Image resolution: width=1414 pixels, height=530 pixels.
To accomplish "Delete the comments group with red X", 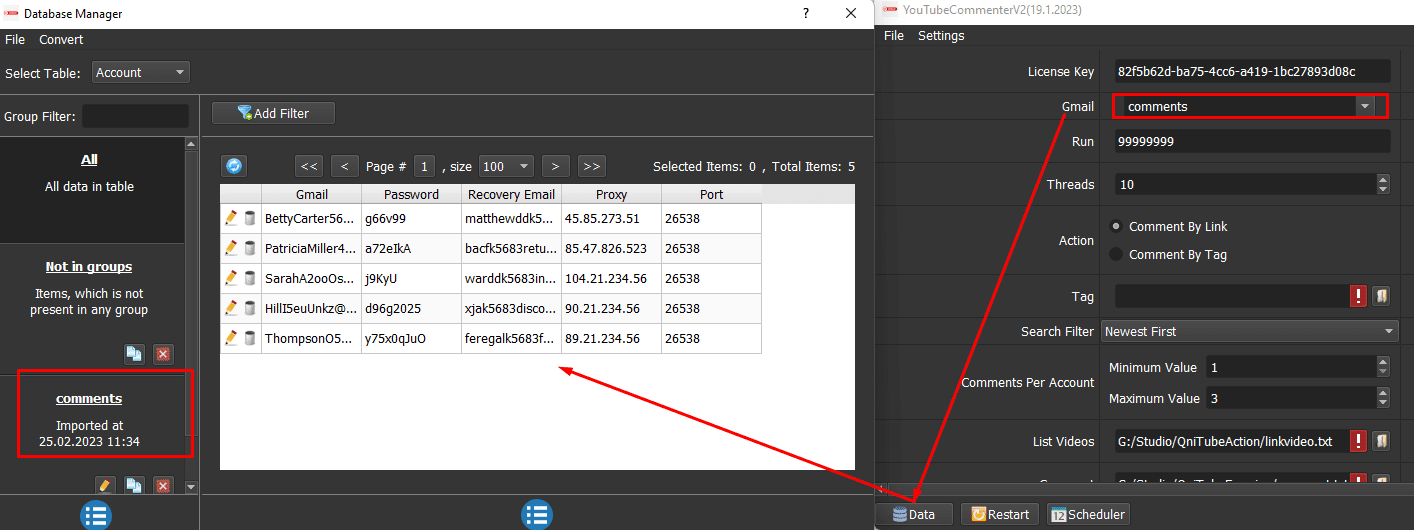I will pos(163,485).
